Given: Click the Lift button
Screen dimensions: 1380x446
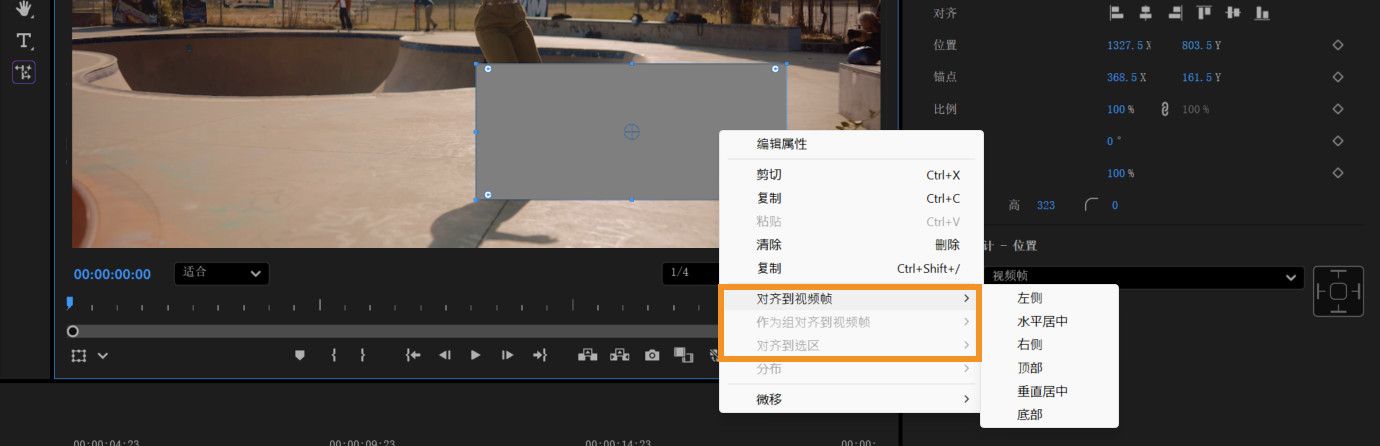Looking at the screenshot, I should (x=588, y=355).
